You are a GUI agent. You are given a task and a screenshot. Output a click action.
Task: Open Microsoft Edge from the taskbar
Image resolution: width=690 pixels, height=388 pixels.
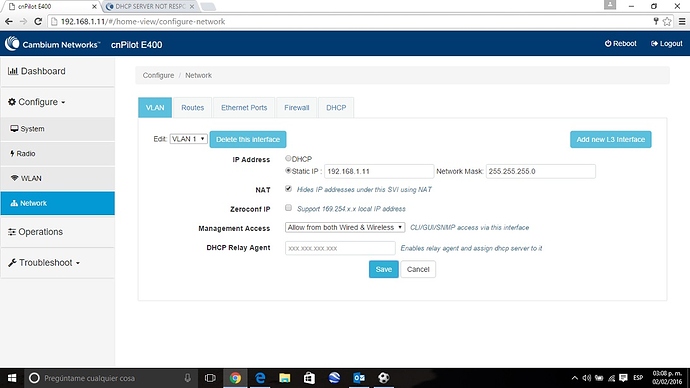260,378
